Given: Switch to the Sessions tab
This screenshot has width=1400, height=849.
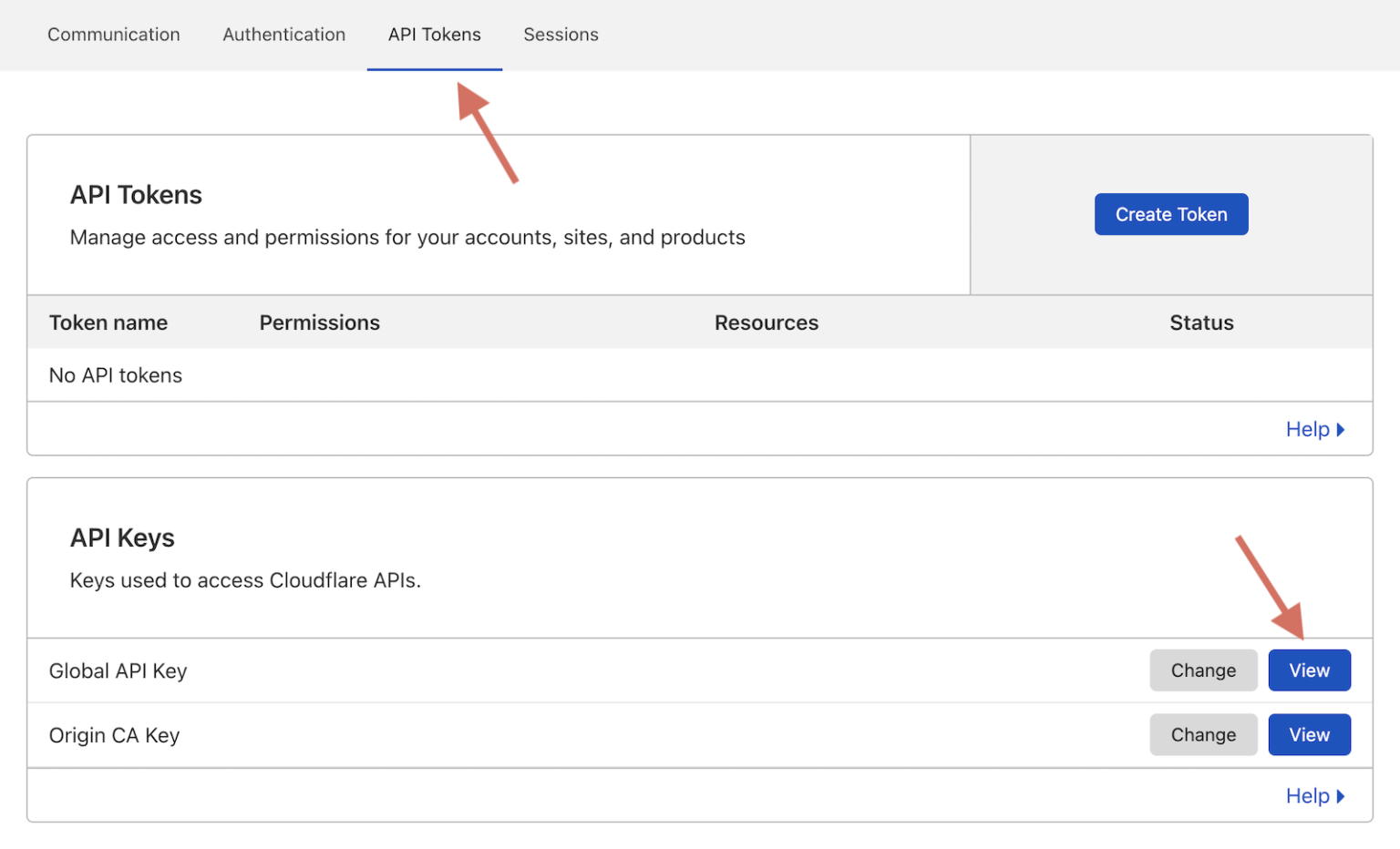Looking at the screenshot, I should 561,35.
